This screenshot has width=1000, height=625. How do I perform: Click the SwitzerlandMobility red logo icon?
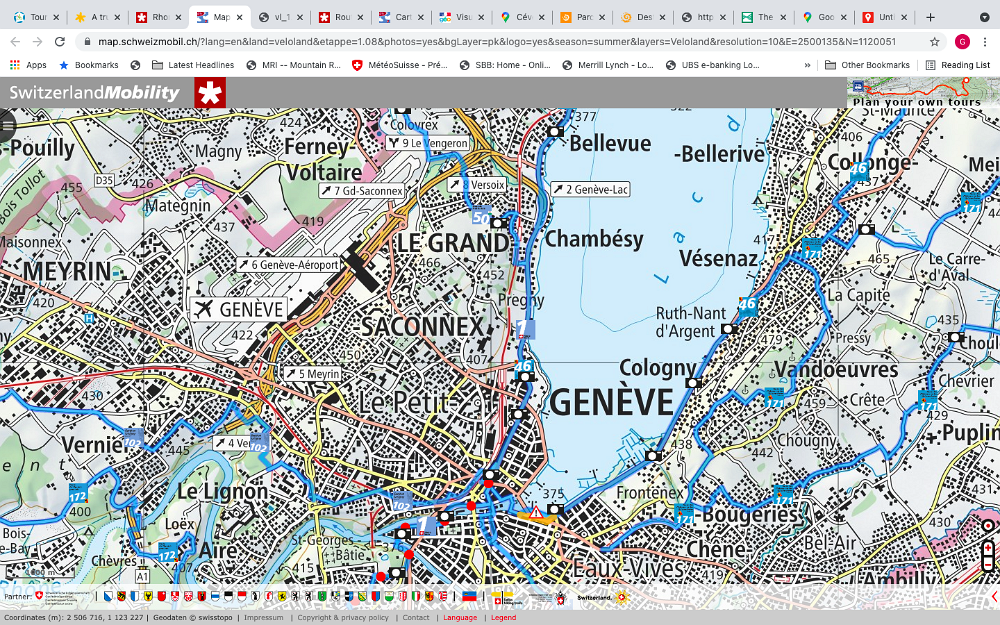point(210,93)
